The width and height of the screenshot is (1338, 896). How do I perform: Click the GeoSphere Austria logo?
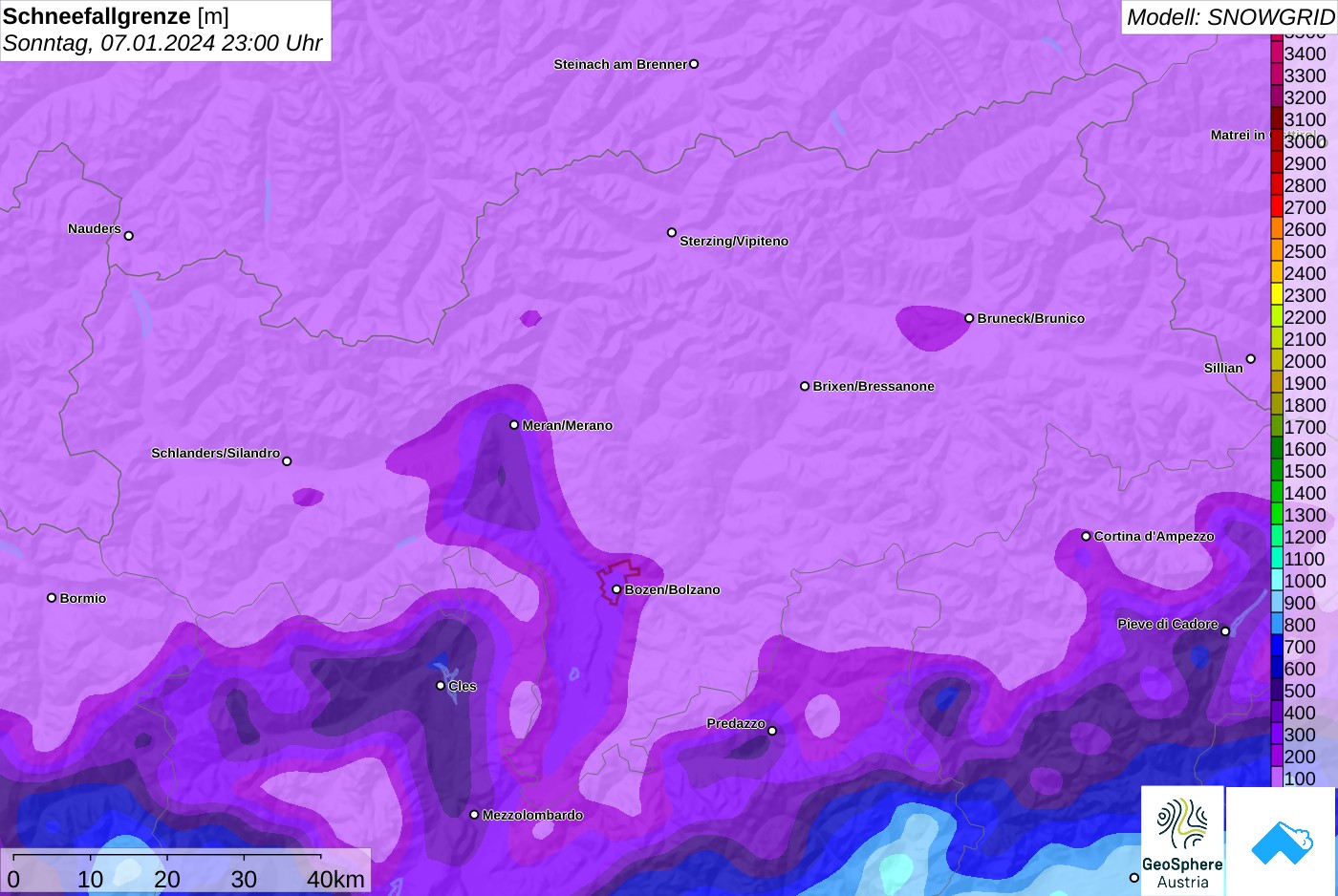(1182, 841)
